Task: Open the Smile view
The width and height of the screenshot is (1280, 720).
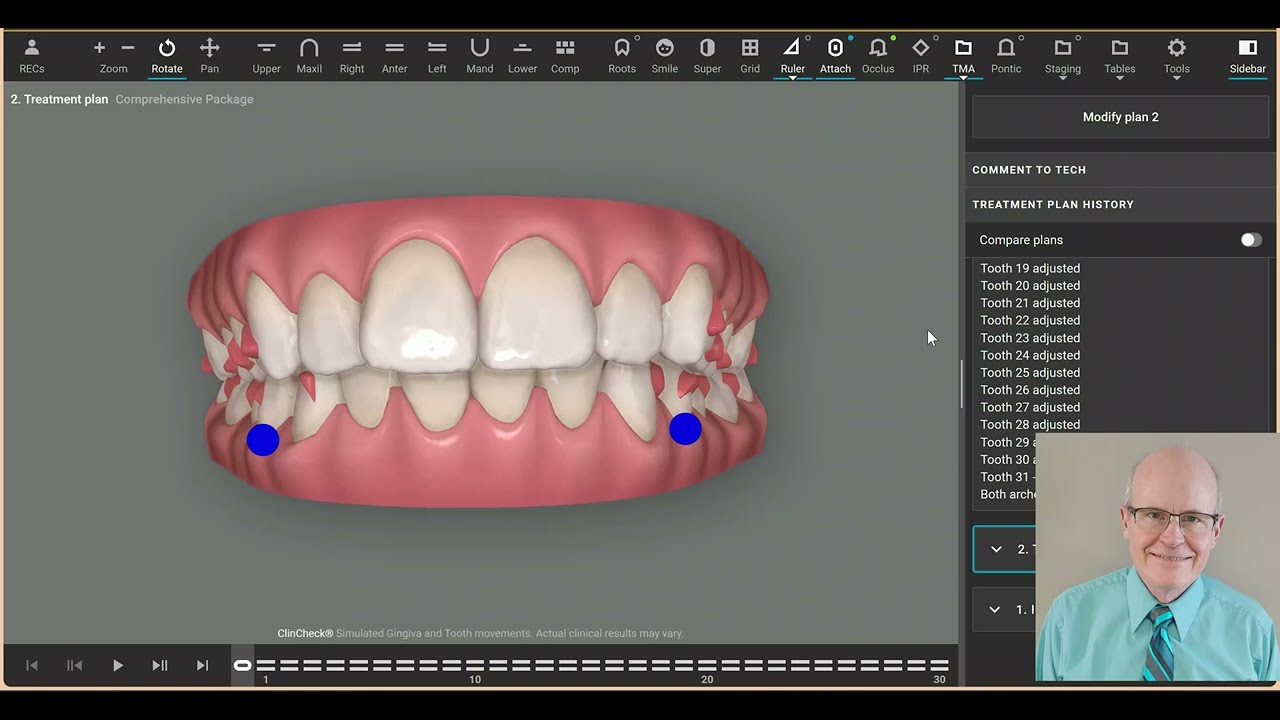Action: (x=665, y=56)
